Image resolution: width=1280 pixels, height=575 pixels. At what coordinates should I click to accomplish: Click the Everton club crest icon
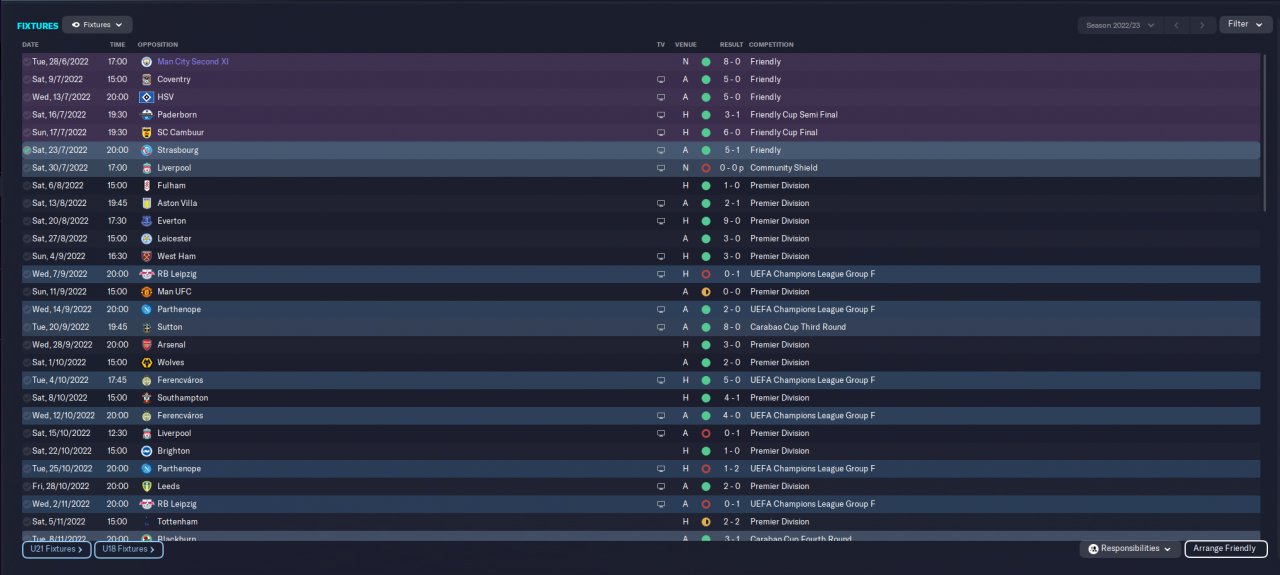tap(146, 221)
